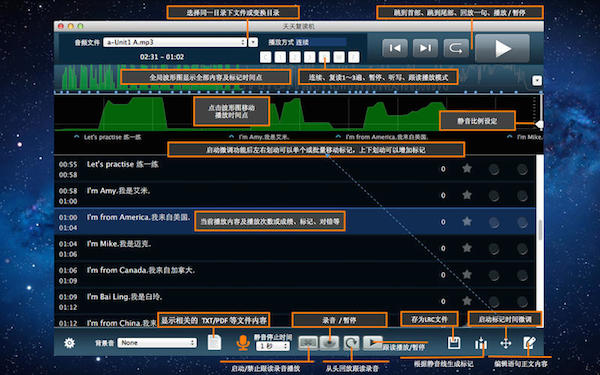Click timestamp 01:06 starting "I'm from Canada" row
The height and width of the screenshot is (375, 600).
point(68,270)
